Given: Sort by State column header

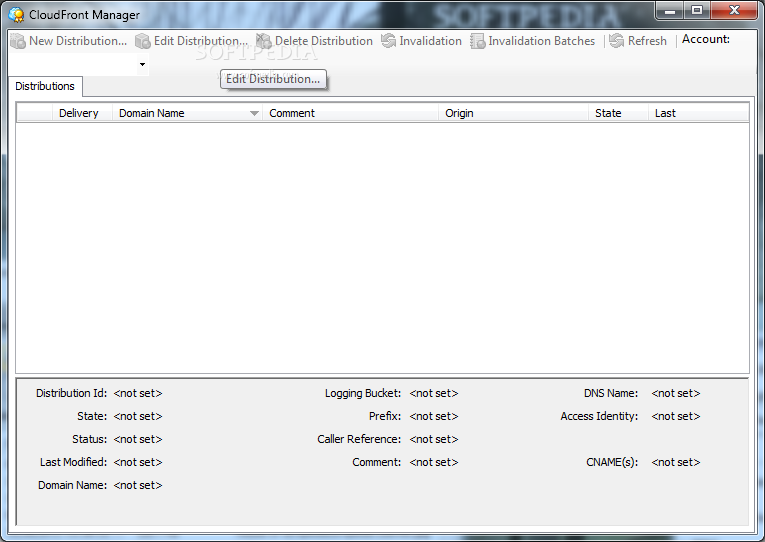Looking at the screenshot, I should click(618, 113).
